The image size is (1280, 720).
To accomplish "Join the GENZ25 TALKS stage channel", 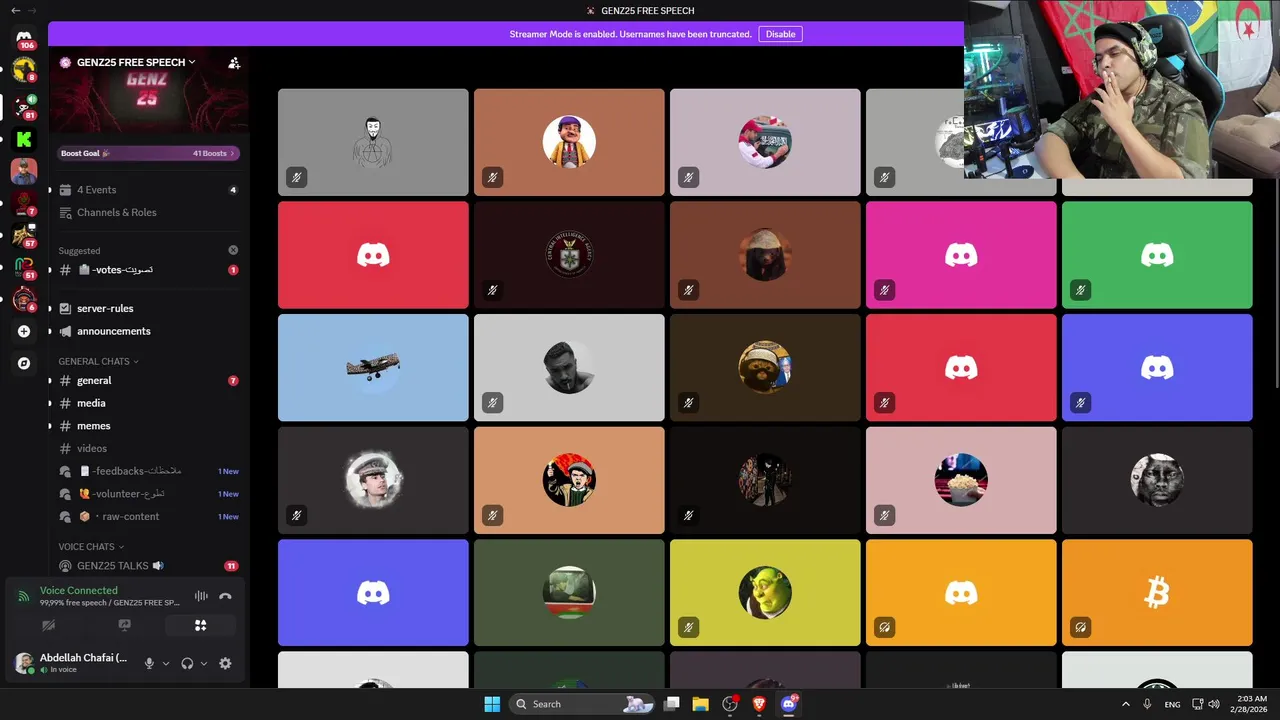I will coord(148,566).
